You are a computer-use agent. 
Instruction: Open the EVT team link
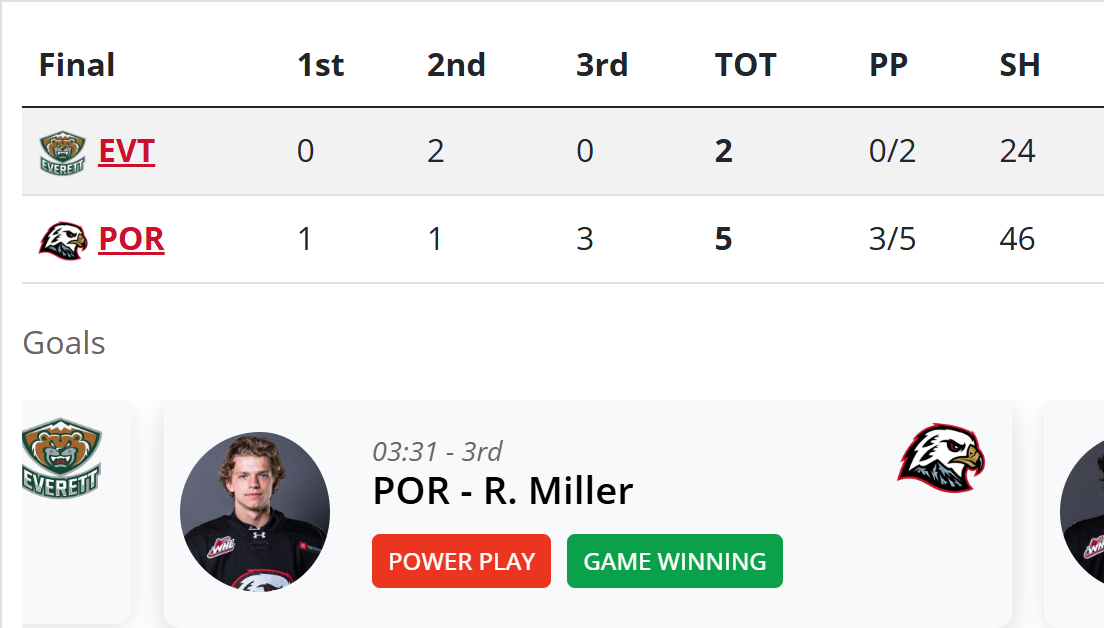(127, 152)
